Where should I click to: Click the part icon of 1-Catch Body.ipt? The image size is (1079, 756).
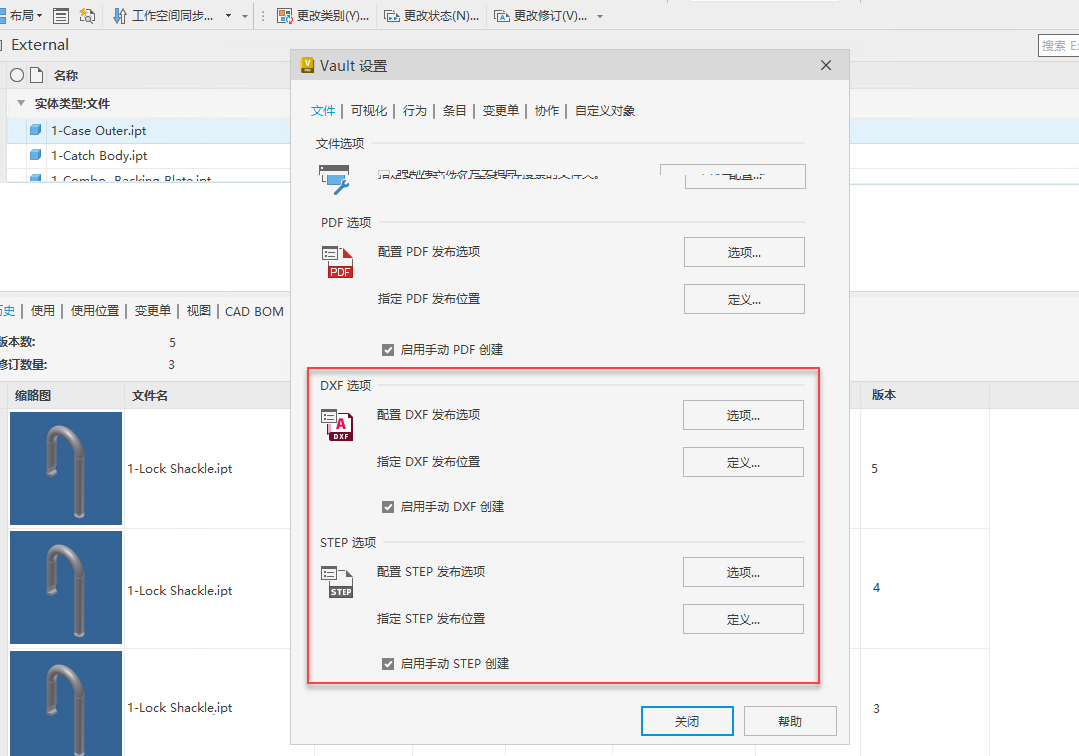(36, 155)
